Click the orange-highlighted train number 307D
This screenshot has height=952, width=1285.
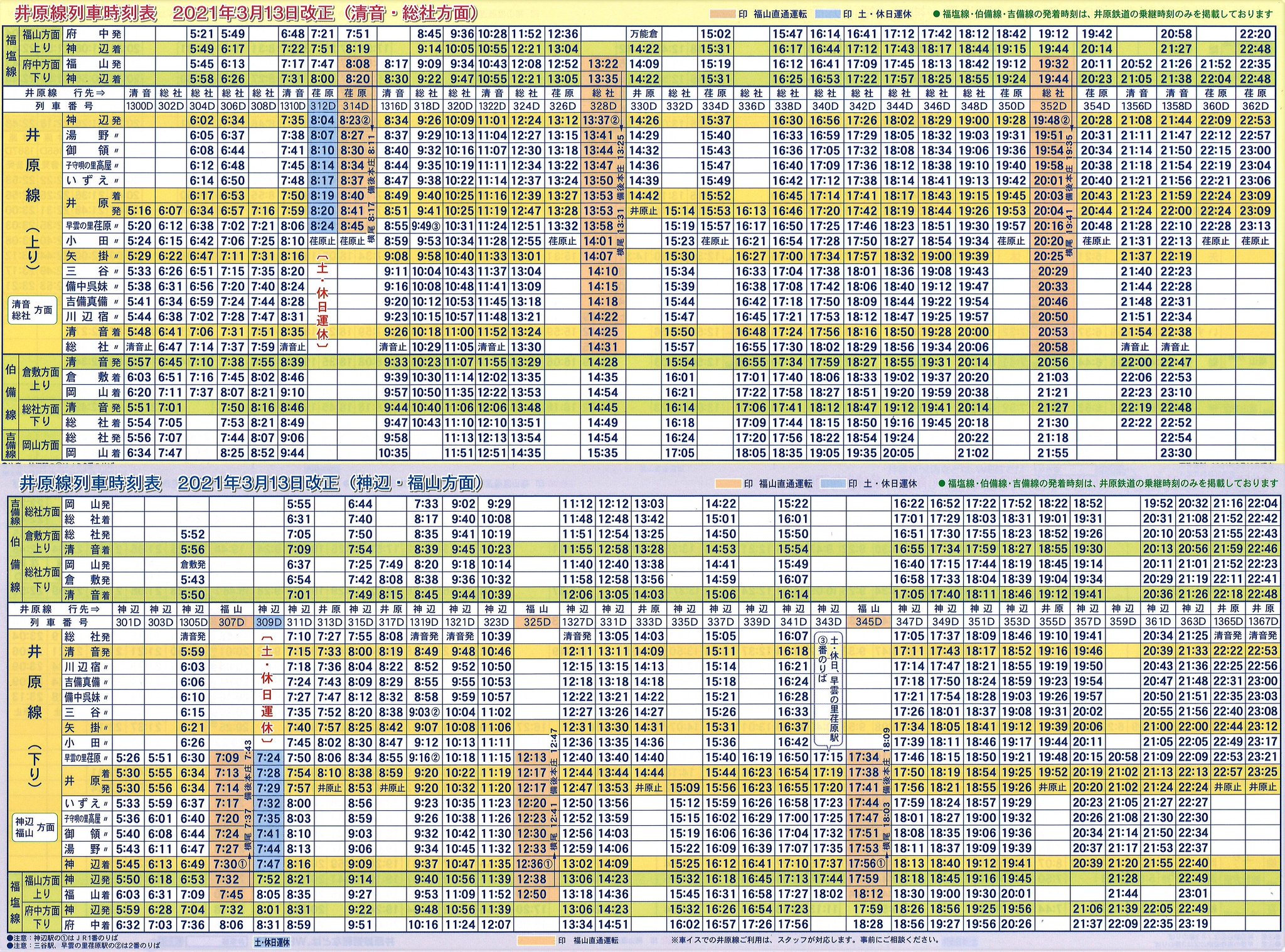tap(231, 622)
